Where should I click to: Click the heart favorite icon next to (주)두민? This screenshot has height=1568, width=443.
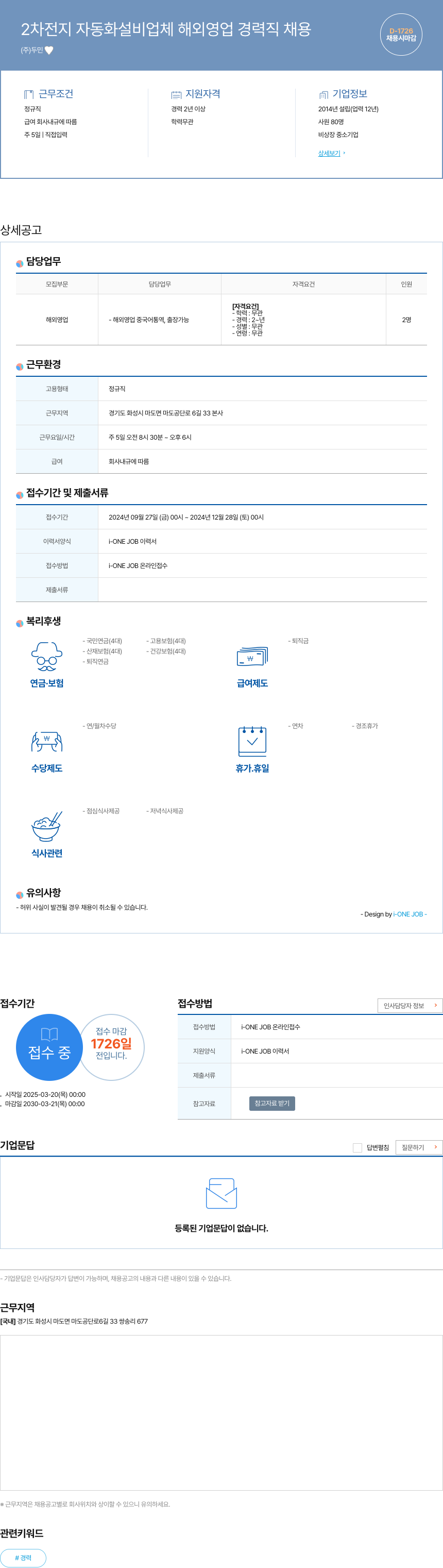coord(49,51)
